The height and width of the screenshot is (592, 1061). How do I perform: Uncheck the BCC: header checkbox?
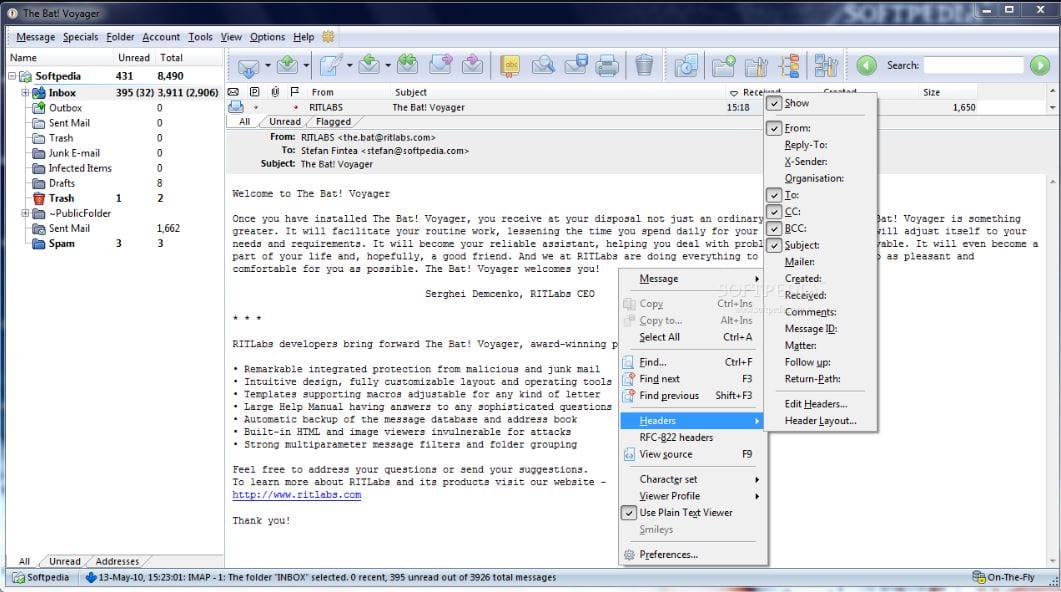tap(774, 229)
